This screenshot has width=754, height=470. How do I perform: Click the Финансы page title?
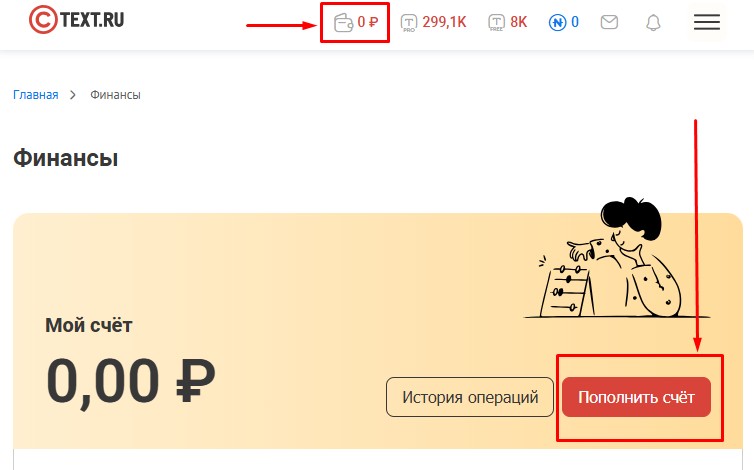pyautogui.click(x=65, y=158)
